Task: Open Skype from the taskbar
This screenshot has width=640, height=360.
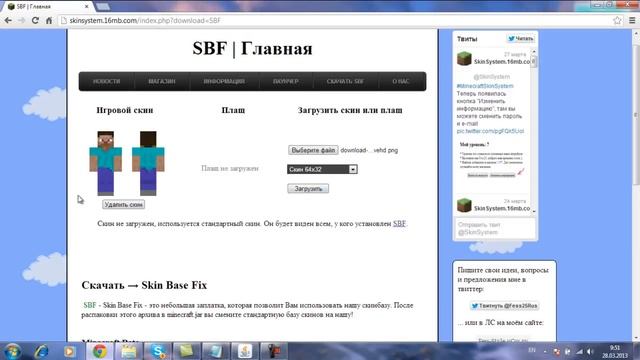Action: 157,351
